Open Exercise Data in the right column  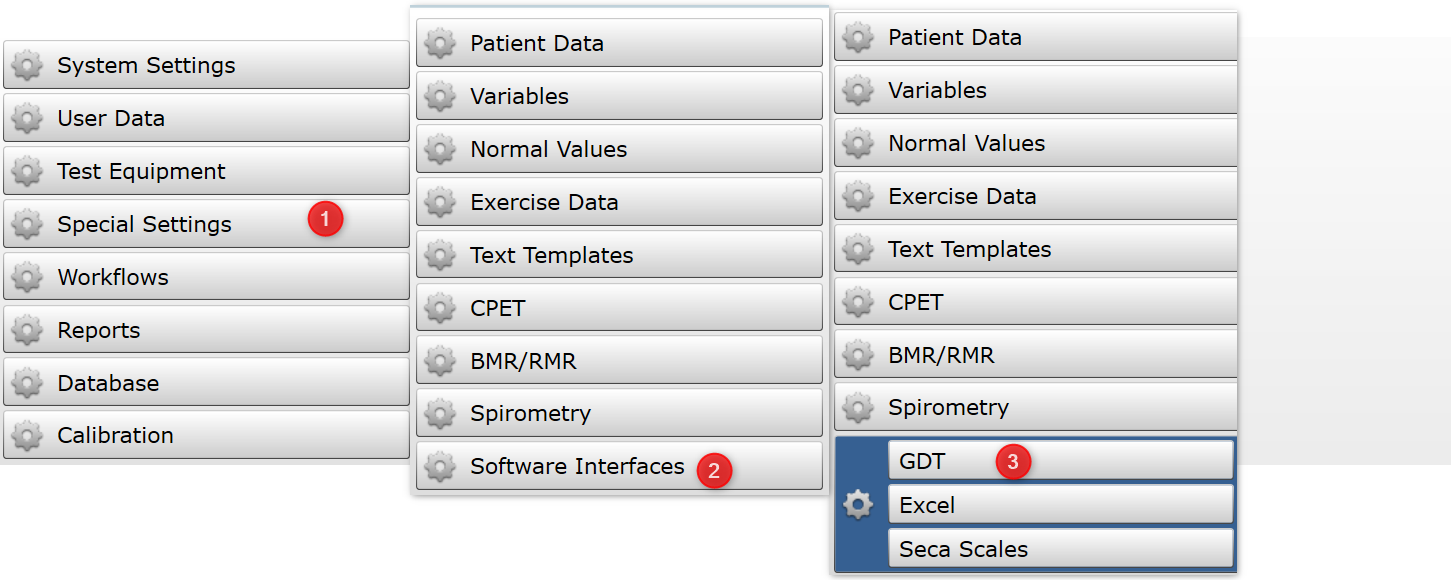point(1036,196)
